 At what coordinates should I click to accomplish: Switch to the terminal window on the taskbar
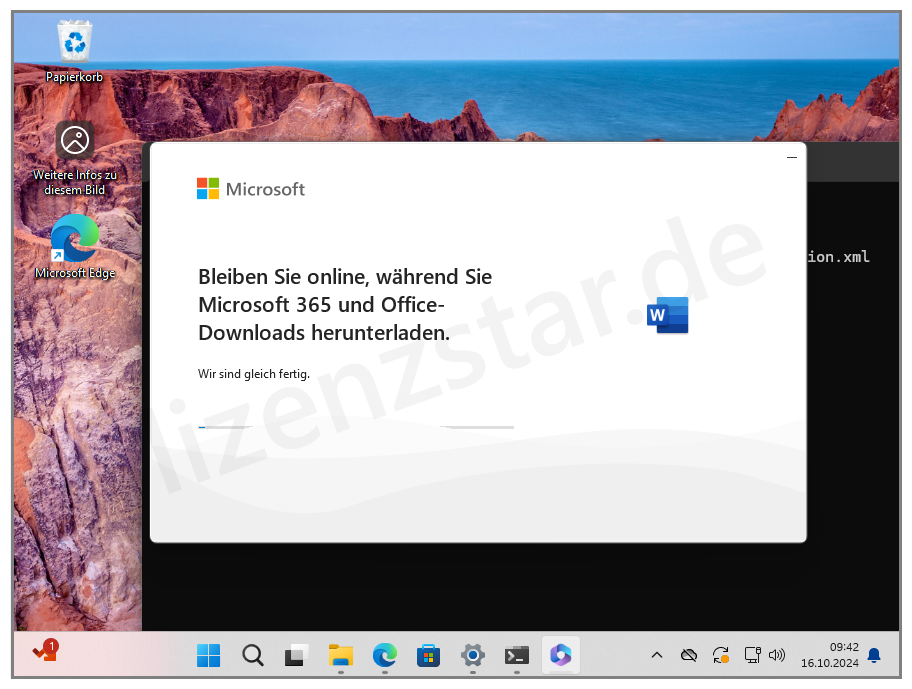tap(516, 656)
